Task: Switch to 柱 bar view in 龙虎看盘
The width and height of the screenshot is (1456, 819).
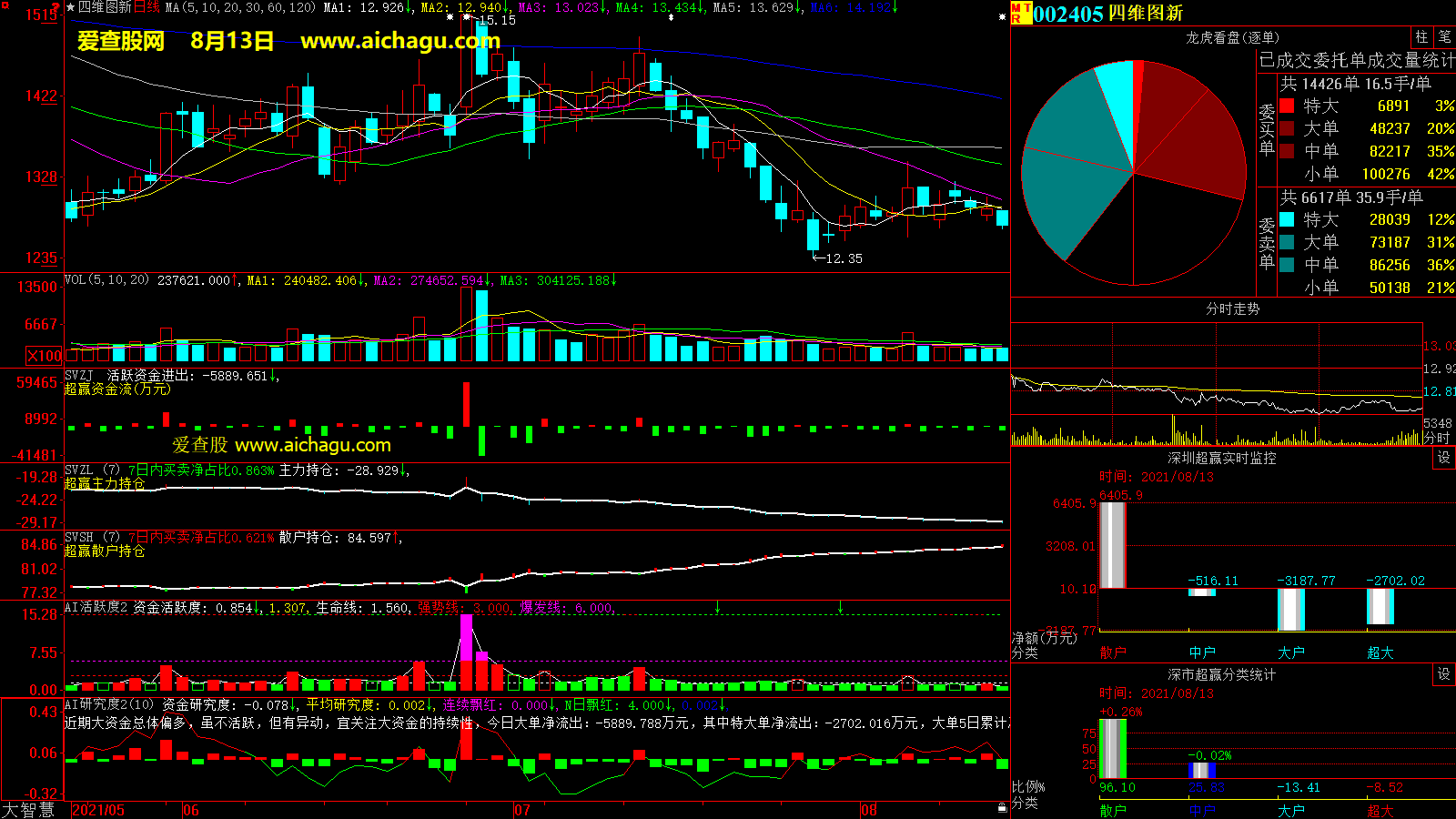Action: tap(1421, 36)
